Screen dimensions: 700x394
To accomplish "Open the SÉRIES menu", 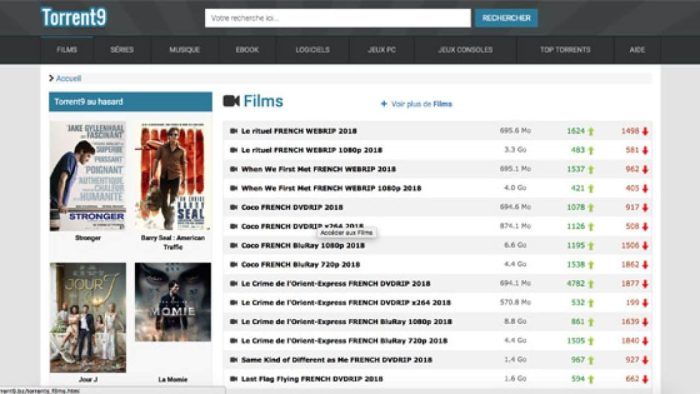I will 122,50.
